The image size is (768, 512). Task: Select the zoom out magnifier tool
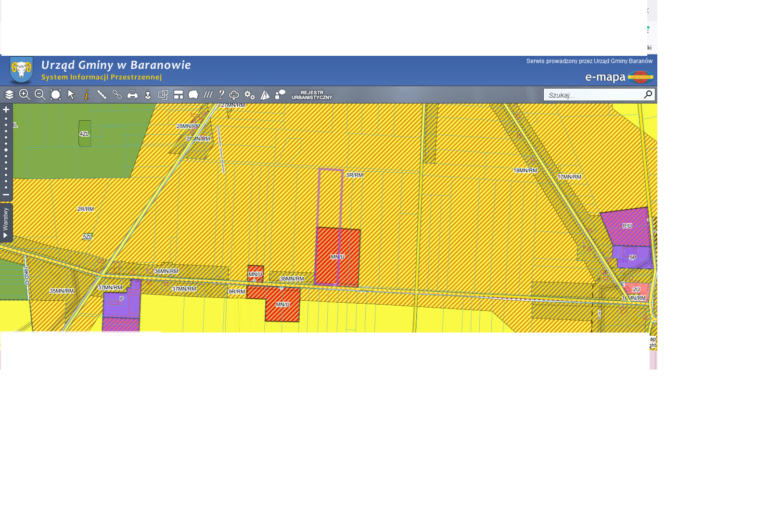(40, 95)
